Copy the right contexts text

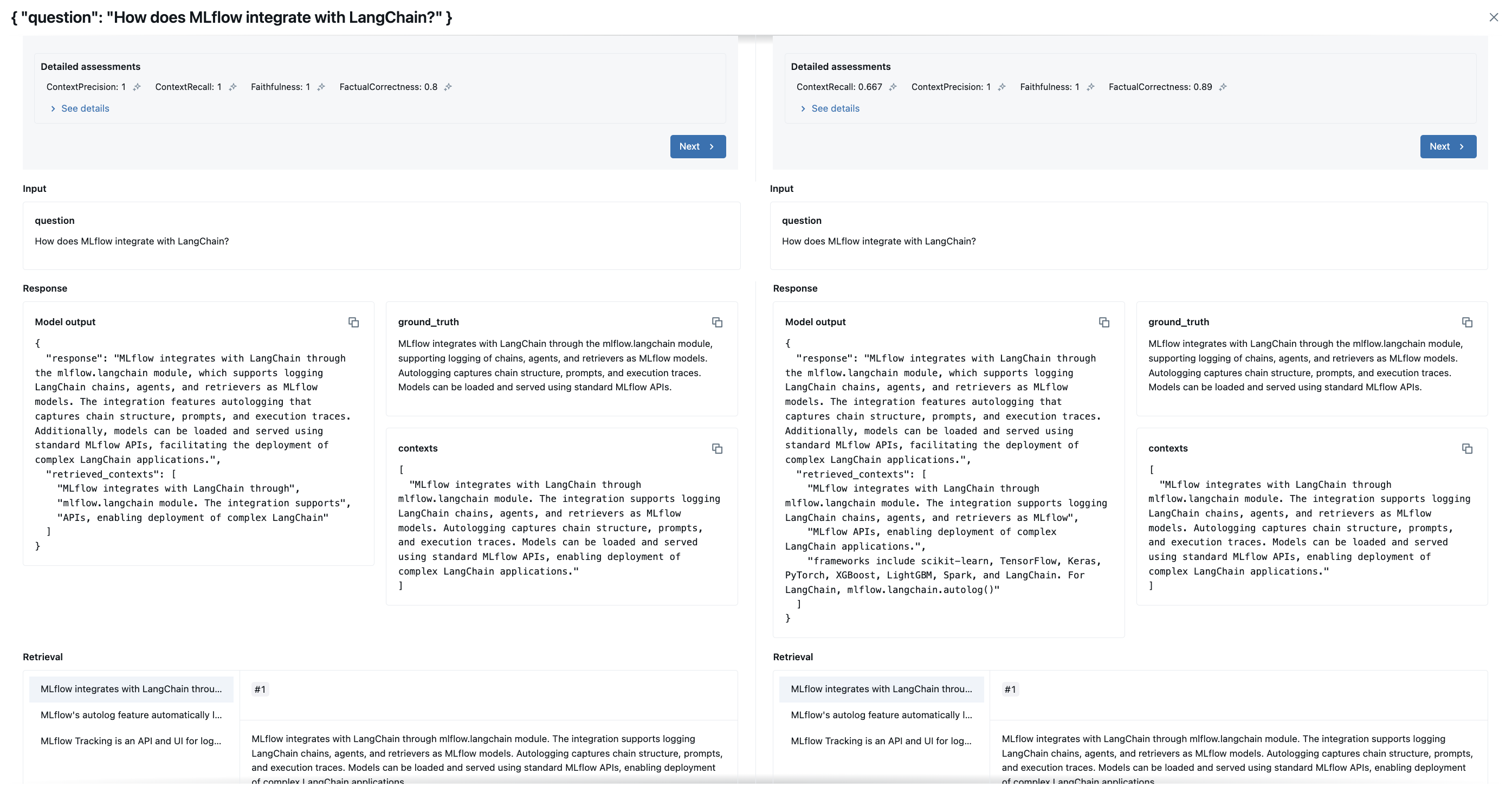click(x=1467, y=448)
